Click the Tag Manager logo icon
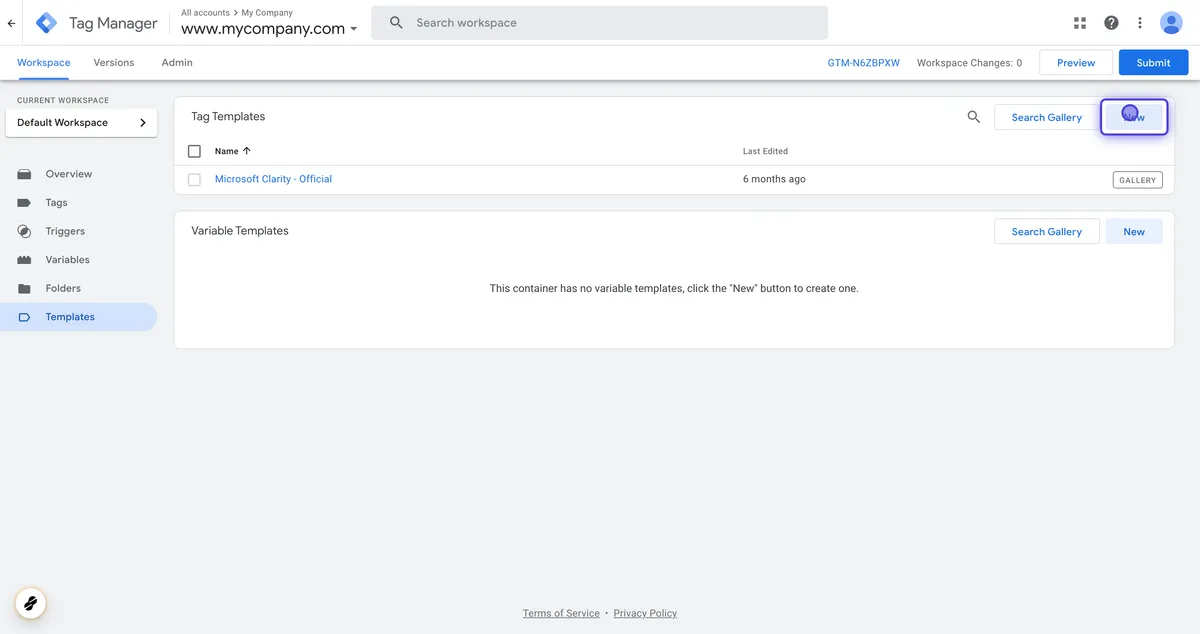1200x634 pixels. coord(46,22)
